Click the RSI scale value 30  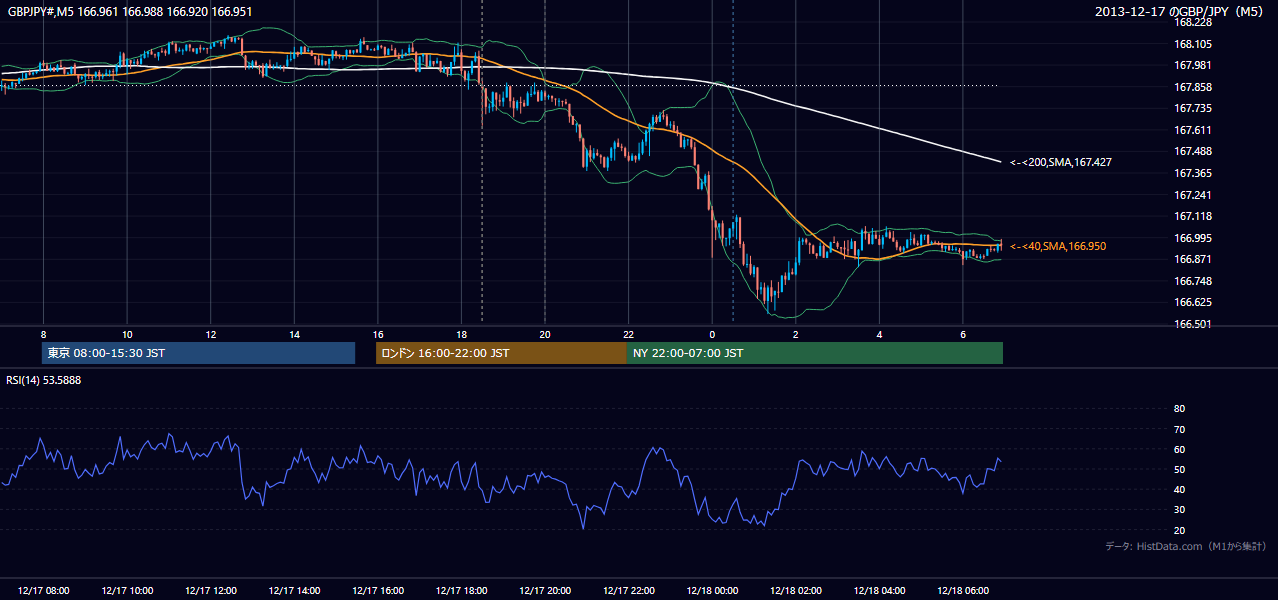(1179, 510)
